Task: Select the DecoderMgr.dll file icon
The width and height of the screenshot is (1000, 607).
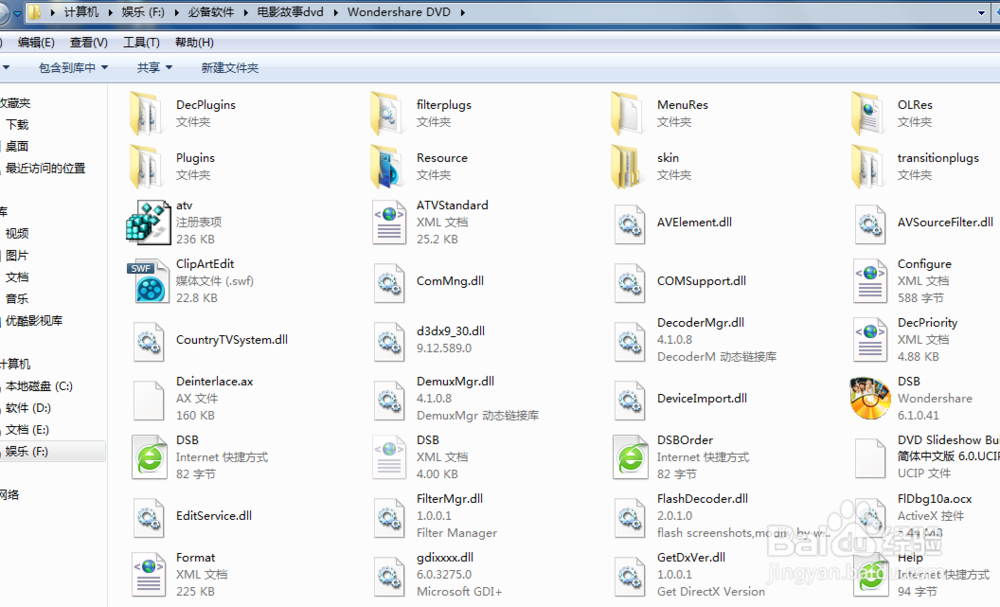Action: [629, 341]
